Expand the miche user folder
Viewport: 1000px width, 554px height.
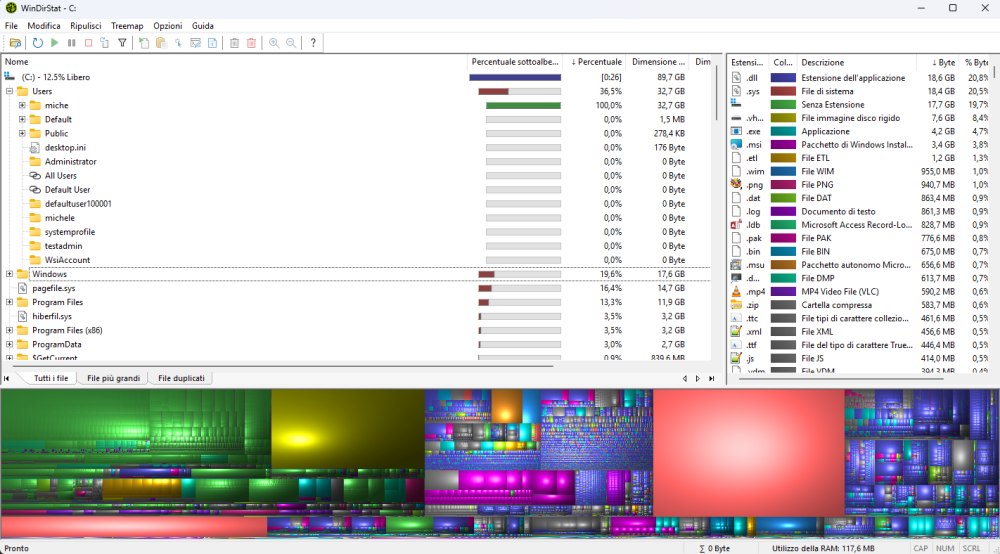[22, 105]
